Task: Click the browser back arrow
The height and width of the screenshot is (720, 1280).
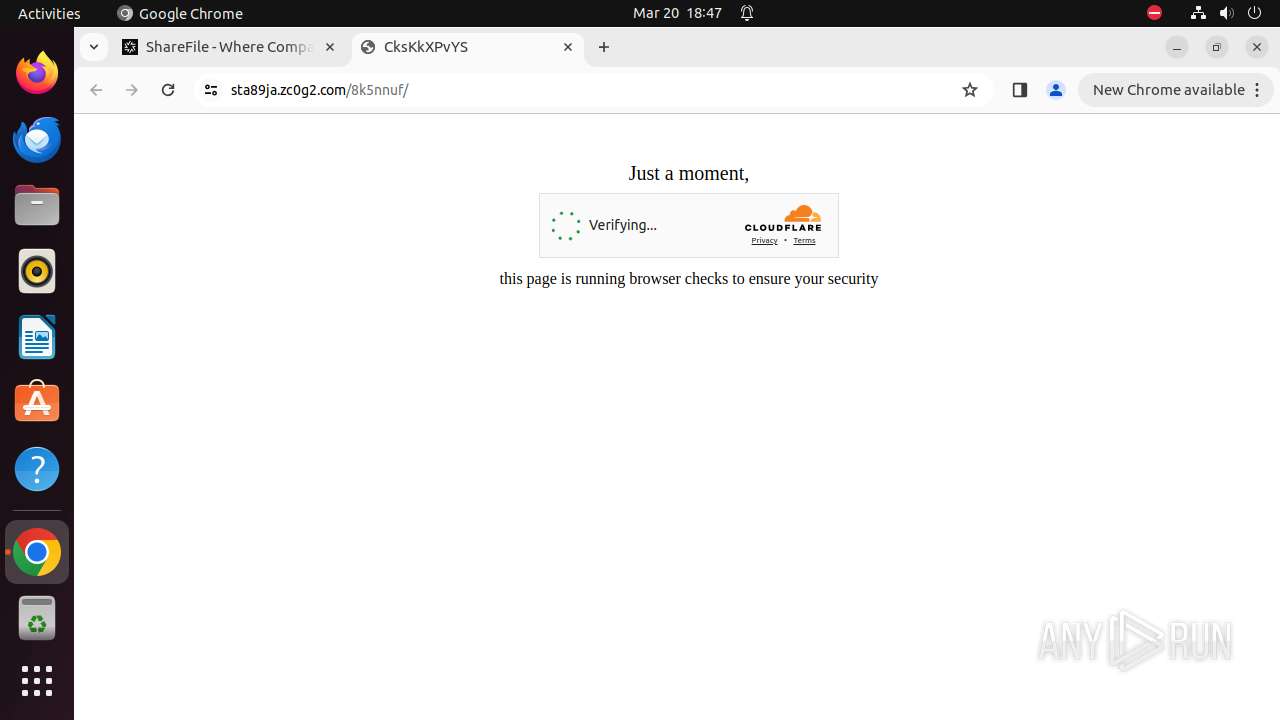Action: tap(96, 90)
